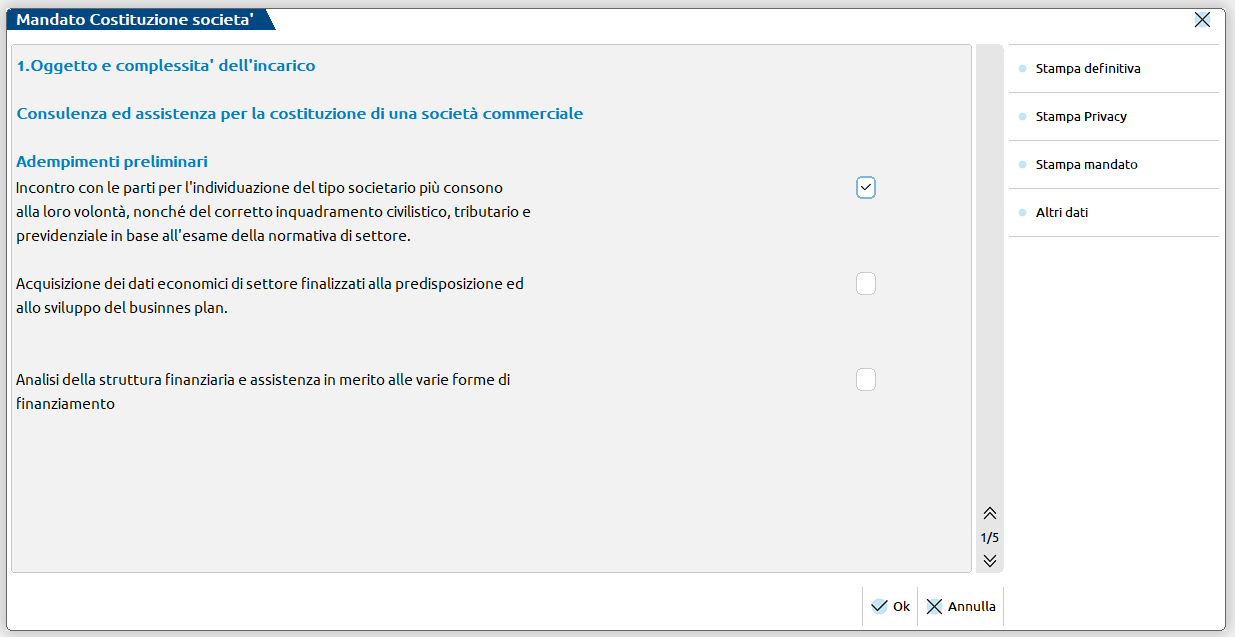The width and height of the screenshot is (1235, 637).
Task: Click the 'Adempimenti preliminari' section heading
Action: pyautogui.click(x=112, y=161)
